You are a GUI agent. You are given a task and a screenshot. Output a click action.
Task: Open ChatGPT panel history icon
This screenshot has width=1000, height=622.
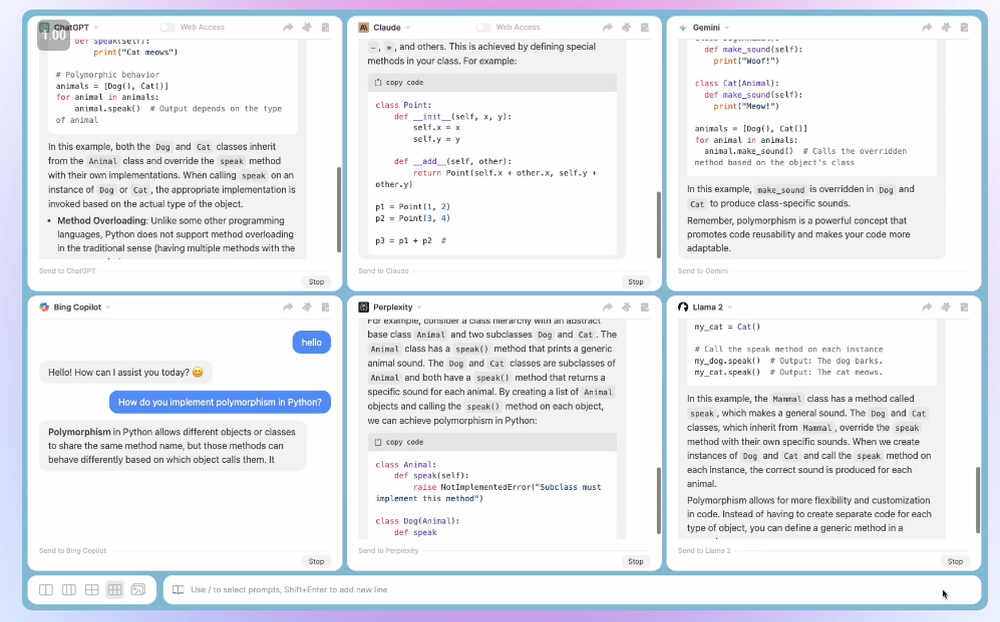[325, 27]
